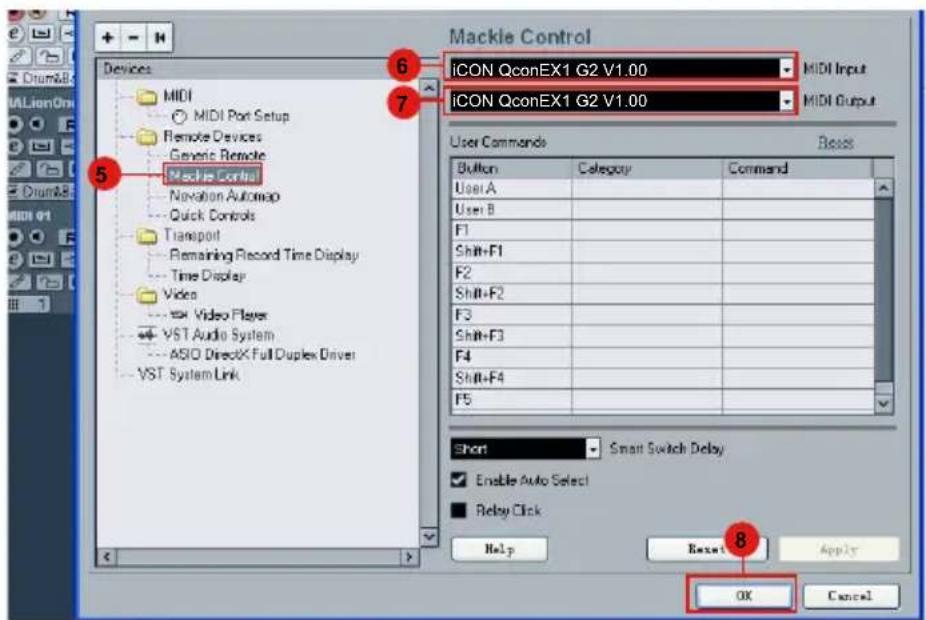Image resolution: width=926 pixels, height=620 pixels.
Task: Select the F4 row in commands table
Action: click(x=663, y=357)
